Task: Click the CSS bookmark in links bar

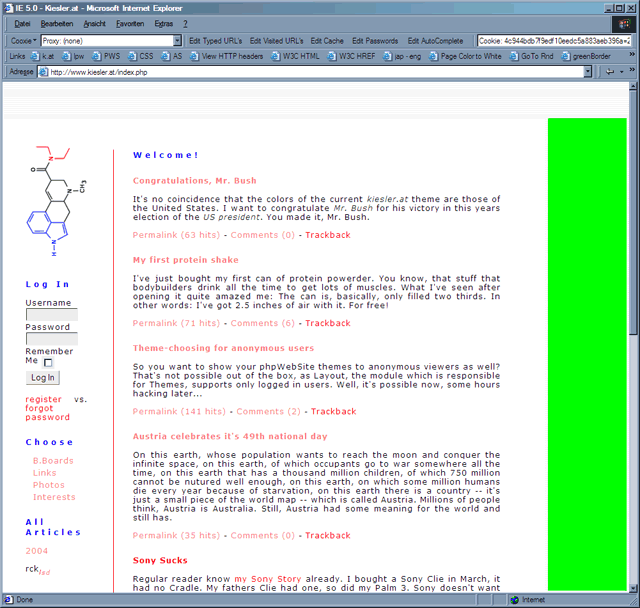Action: 145,56
